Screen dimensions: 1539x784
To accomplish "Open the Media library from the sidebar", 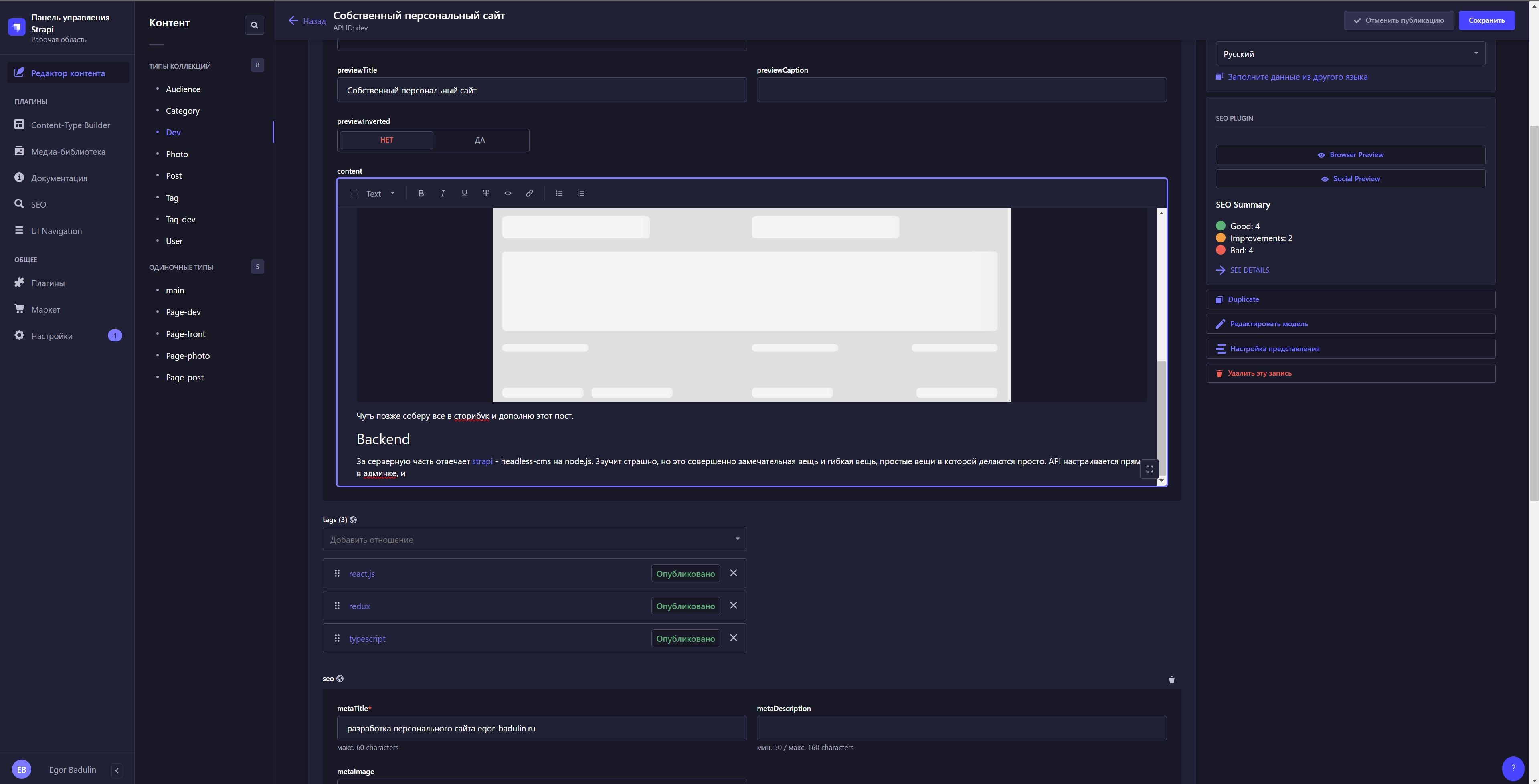I will click(x=67, y=151).
